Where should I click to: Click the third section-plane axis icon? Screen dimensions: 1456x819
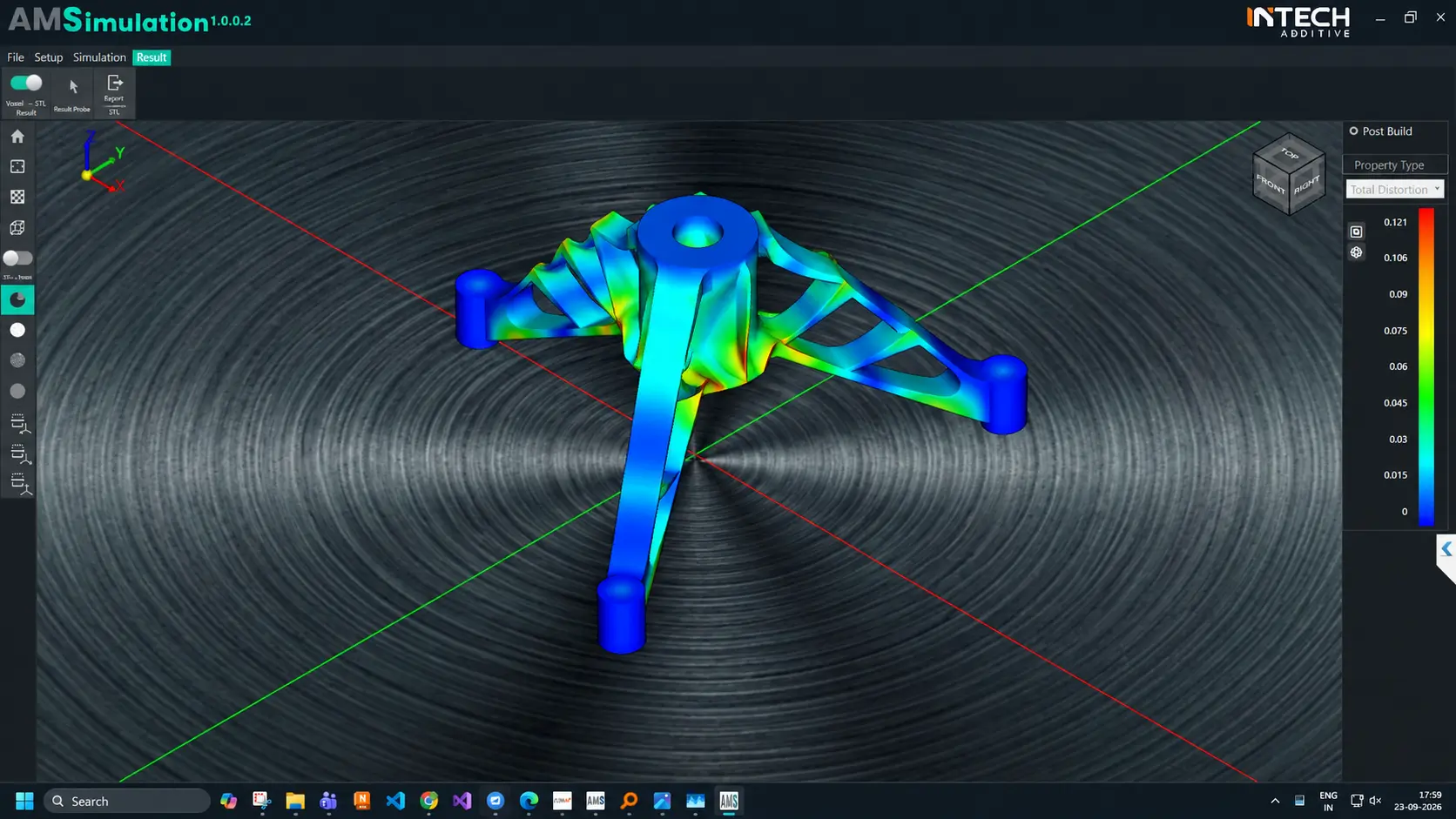coord(20,484)
